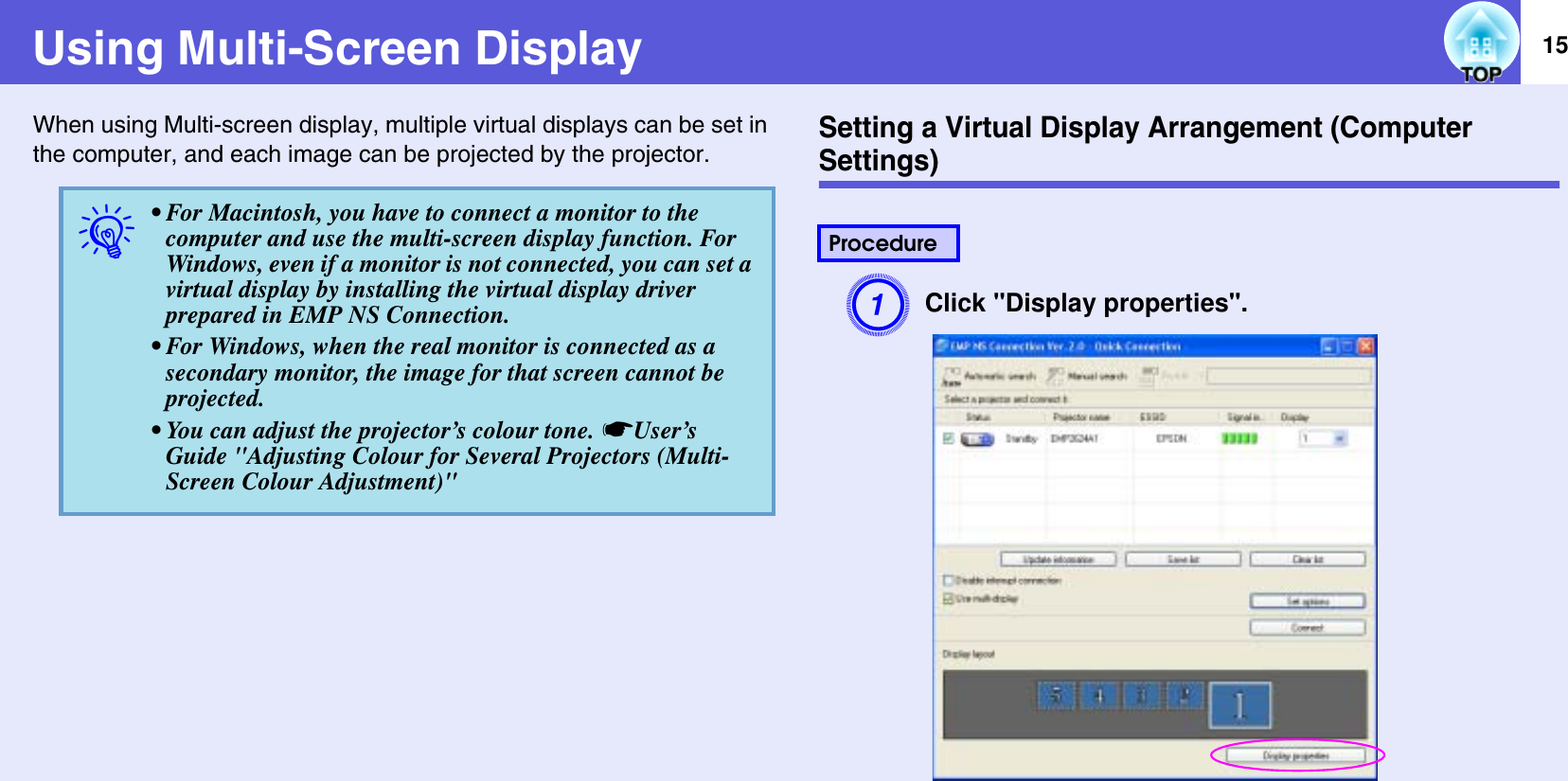This screenshot has height=781, width=1568.
Task: Click the EMP3524A1 projector name cell
Action: 1075,438
